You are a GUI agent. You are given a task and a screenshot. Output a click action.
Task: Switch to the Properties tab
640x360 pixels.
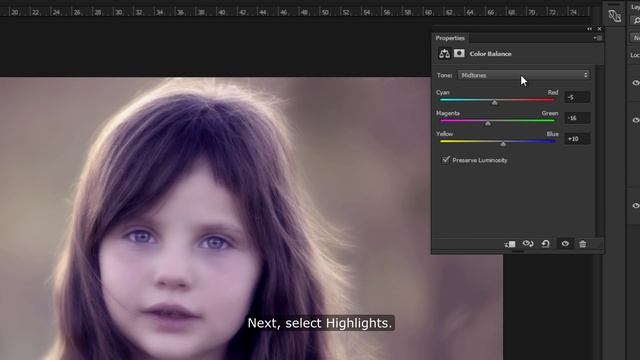pyautogui.click(x=450, y=38)
